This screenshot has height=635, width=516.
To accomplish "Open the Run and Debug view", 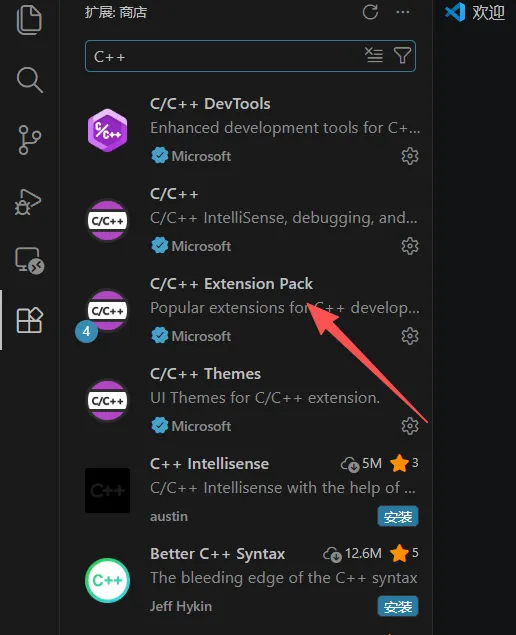I will (28, 201).
